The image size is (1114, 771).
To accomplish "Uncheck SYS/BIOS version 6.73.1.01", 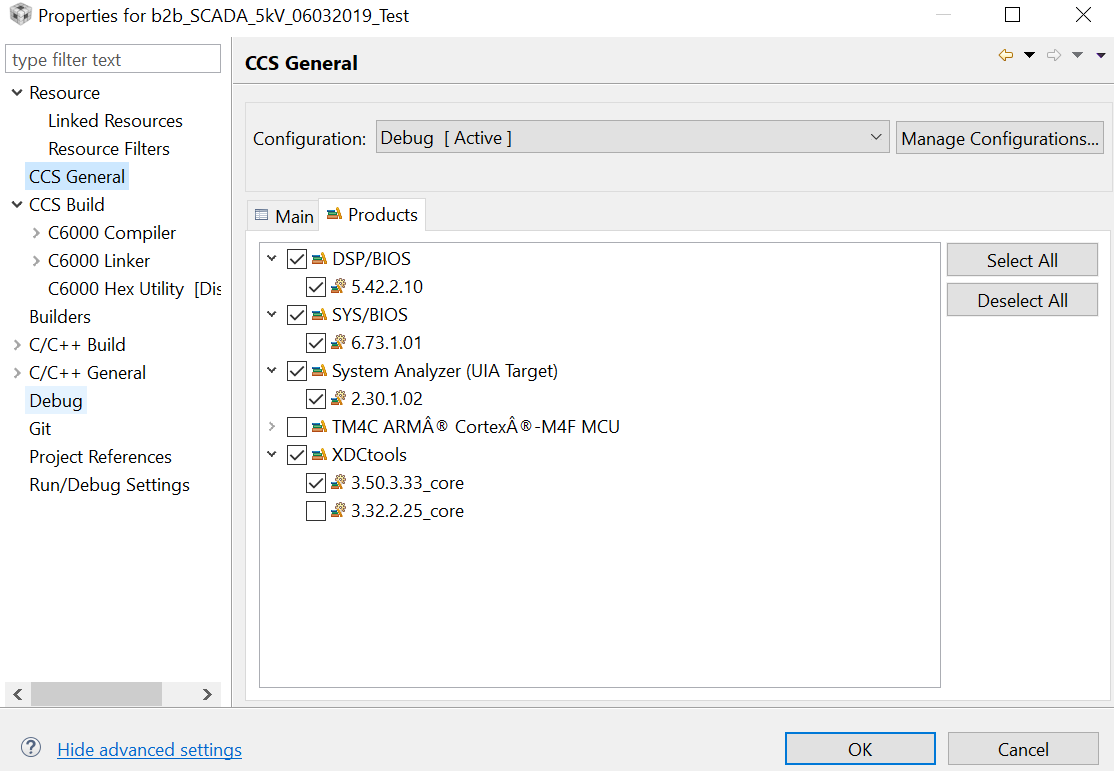I will tap(316, 342).
